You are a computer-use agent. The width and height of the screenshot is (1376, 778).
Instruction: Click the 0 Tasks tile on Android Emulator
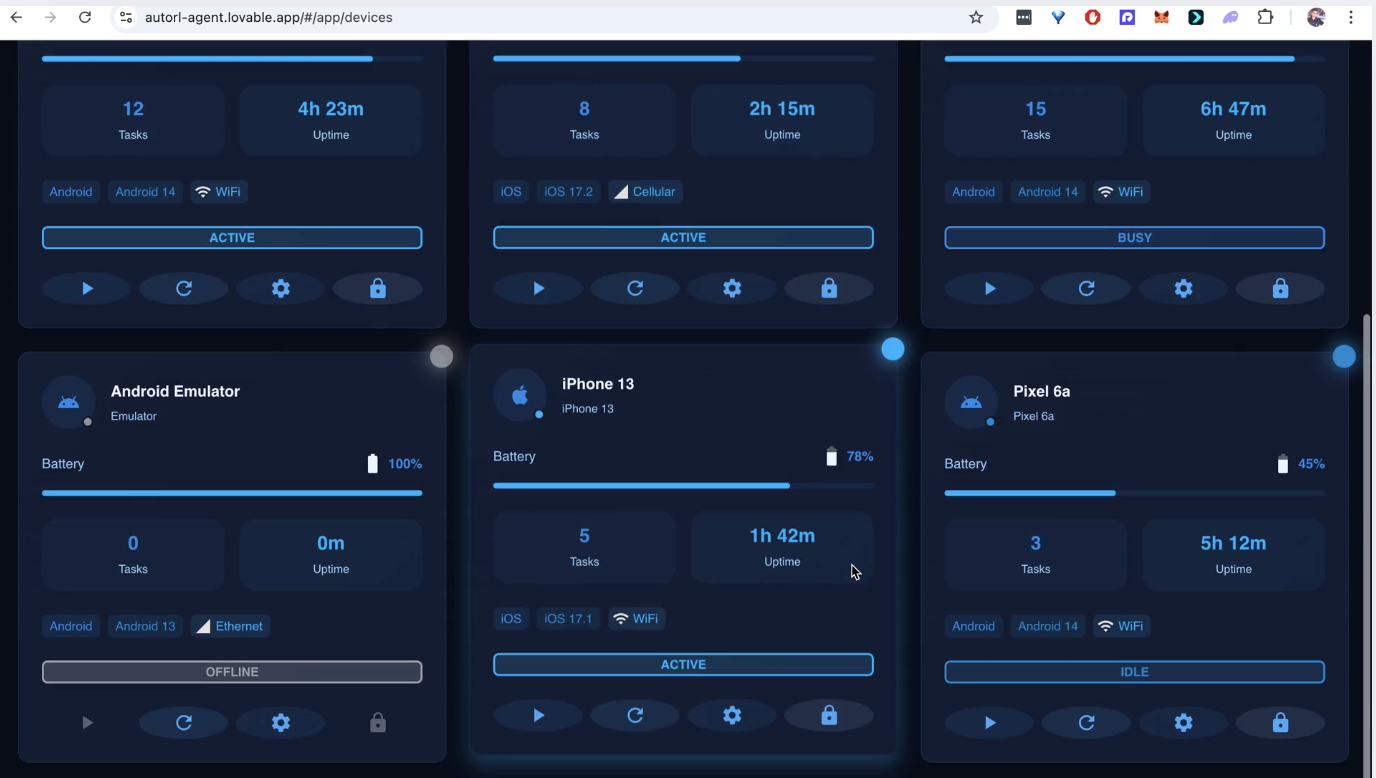click(133, 554)
